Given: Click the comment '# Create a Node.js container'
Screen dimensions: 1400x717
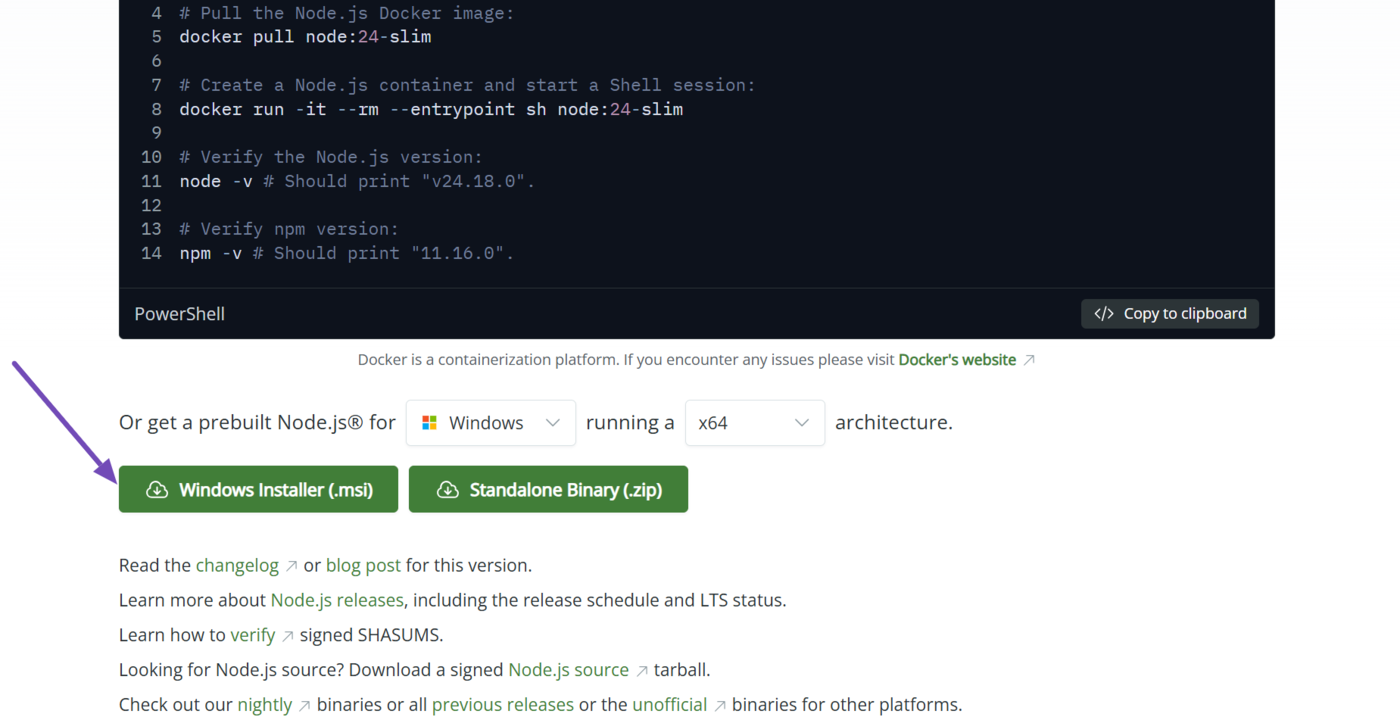Looking at the screenshot, I should tap(467, 85).
